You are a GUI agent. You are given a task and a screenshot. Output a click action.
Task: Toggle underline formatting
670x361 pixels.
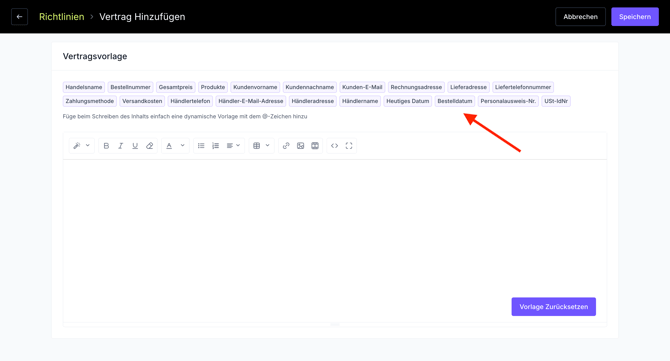point(135,146)
